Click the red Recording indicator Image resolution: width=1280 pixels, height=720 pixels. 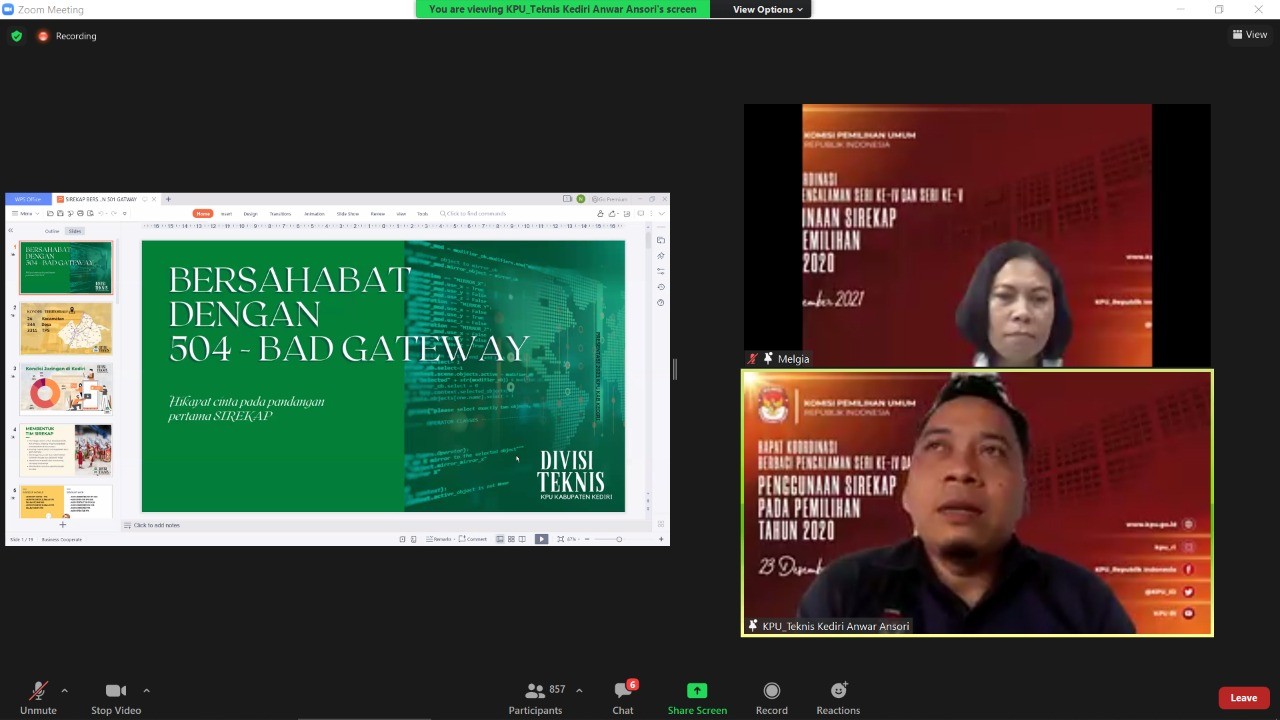click(x=67, y=36)
